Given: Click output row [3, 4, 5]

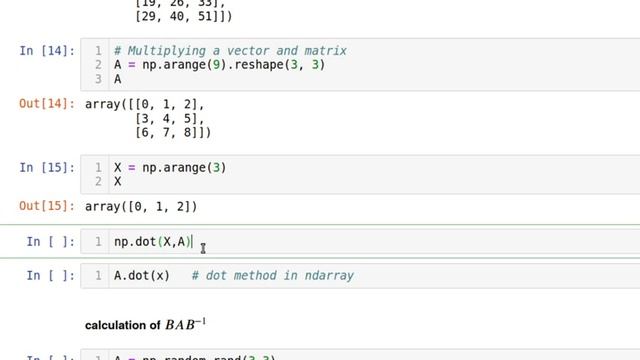Looking at the screenshot, I should [169, 118].
